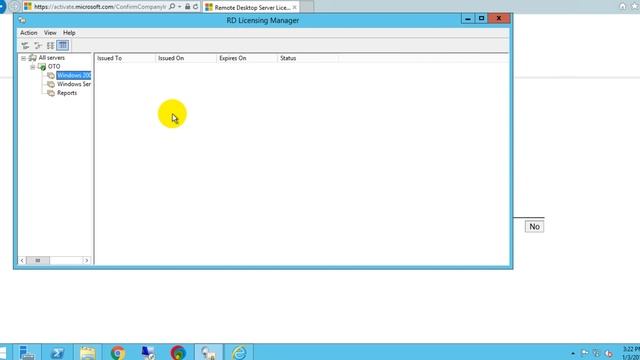
Task: Switch to the Remote Desktop Server Lice... browser tab
Action: click(x=252, y=7)
